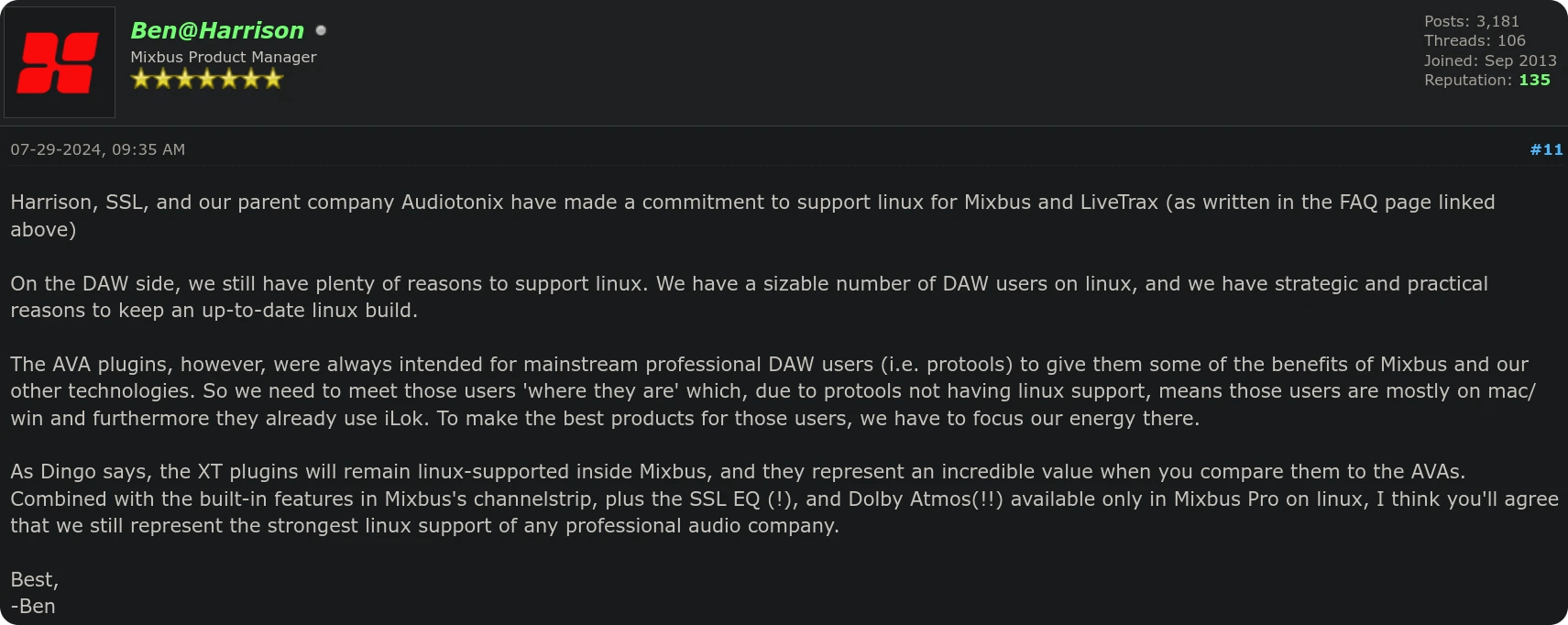Click the red Harrison logo avatar
Image resolution: width=1568 pixels, height=625 pixels.
click(x=60, y=62)
